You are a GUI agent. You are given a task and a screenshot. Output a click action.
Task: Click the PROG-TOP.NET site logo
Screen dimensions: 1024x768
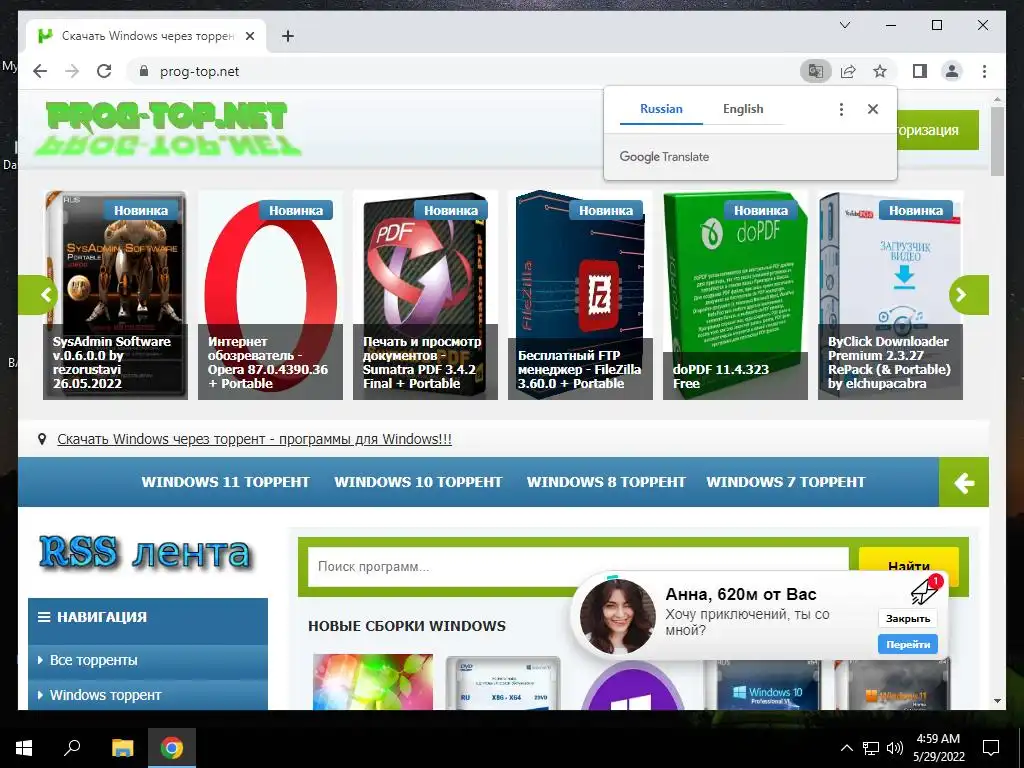(x=168, y=128)
